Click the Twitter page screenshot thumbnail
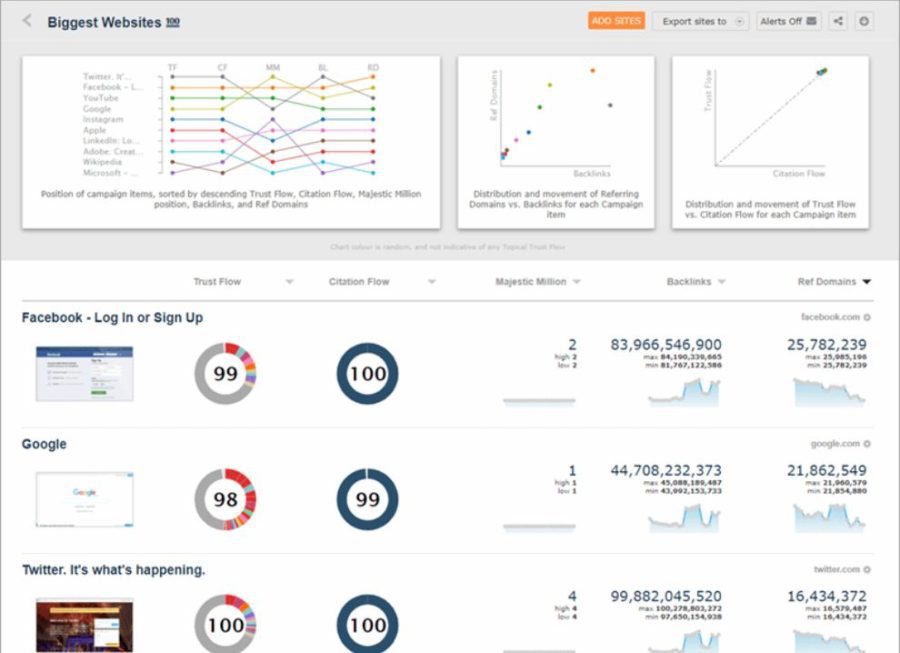The image size is (900, 653). point(84,625)
